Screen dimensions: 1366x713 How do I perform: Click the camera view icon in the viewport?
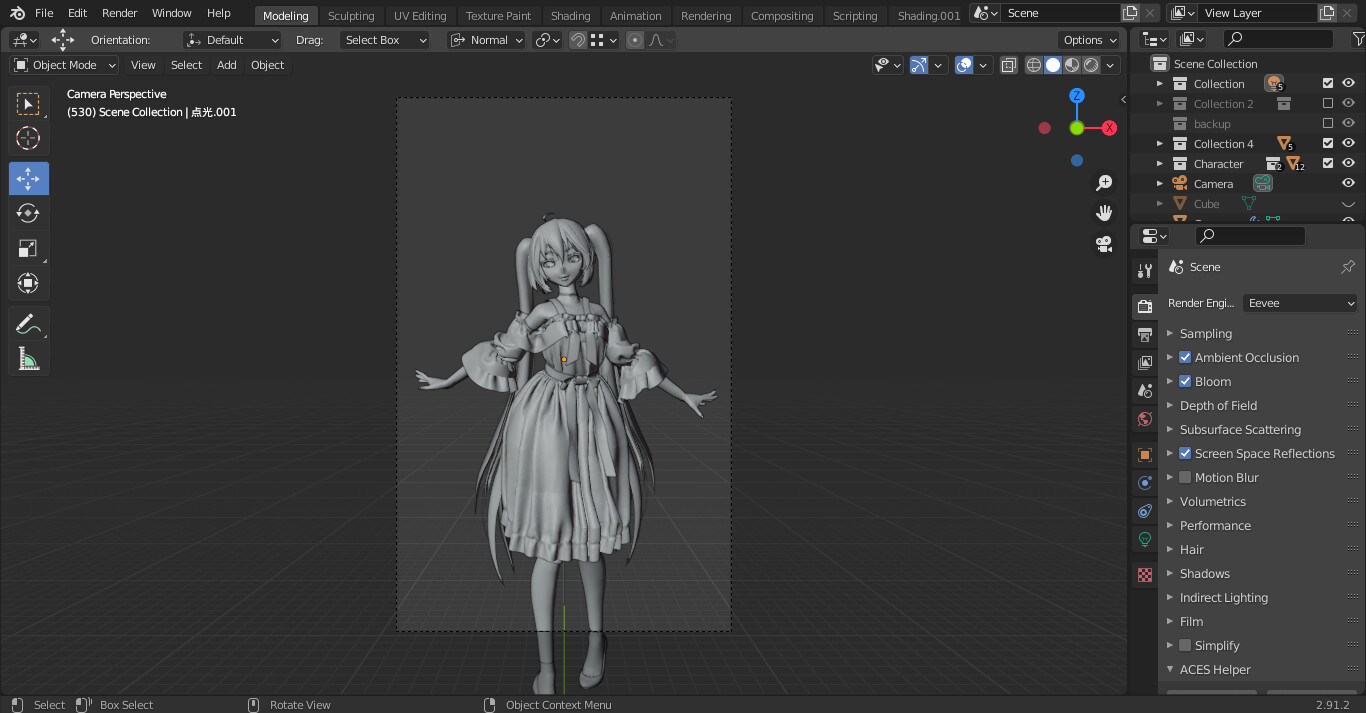click(1104, 244)
